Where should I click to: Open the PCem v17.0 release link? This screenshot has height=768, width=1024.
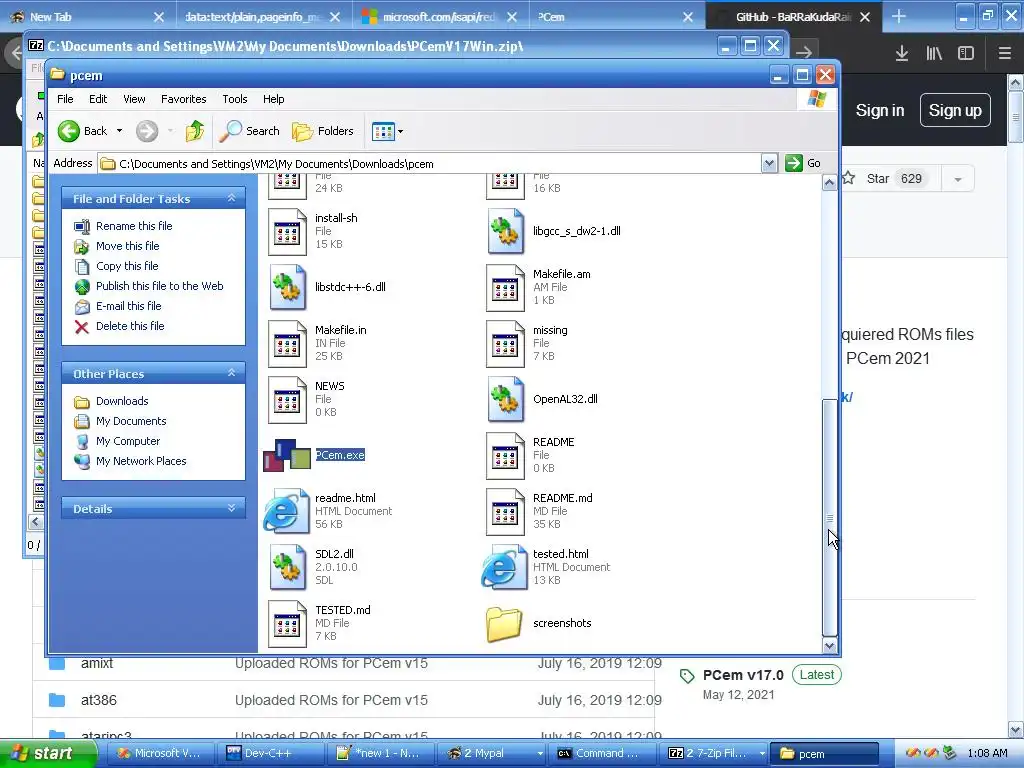pyautogui.click(x=743, y=675)
